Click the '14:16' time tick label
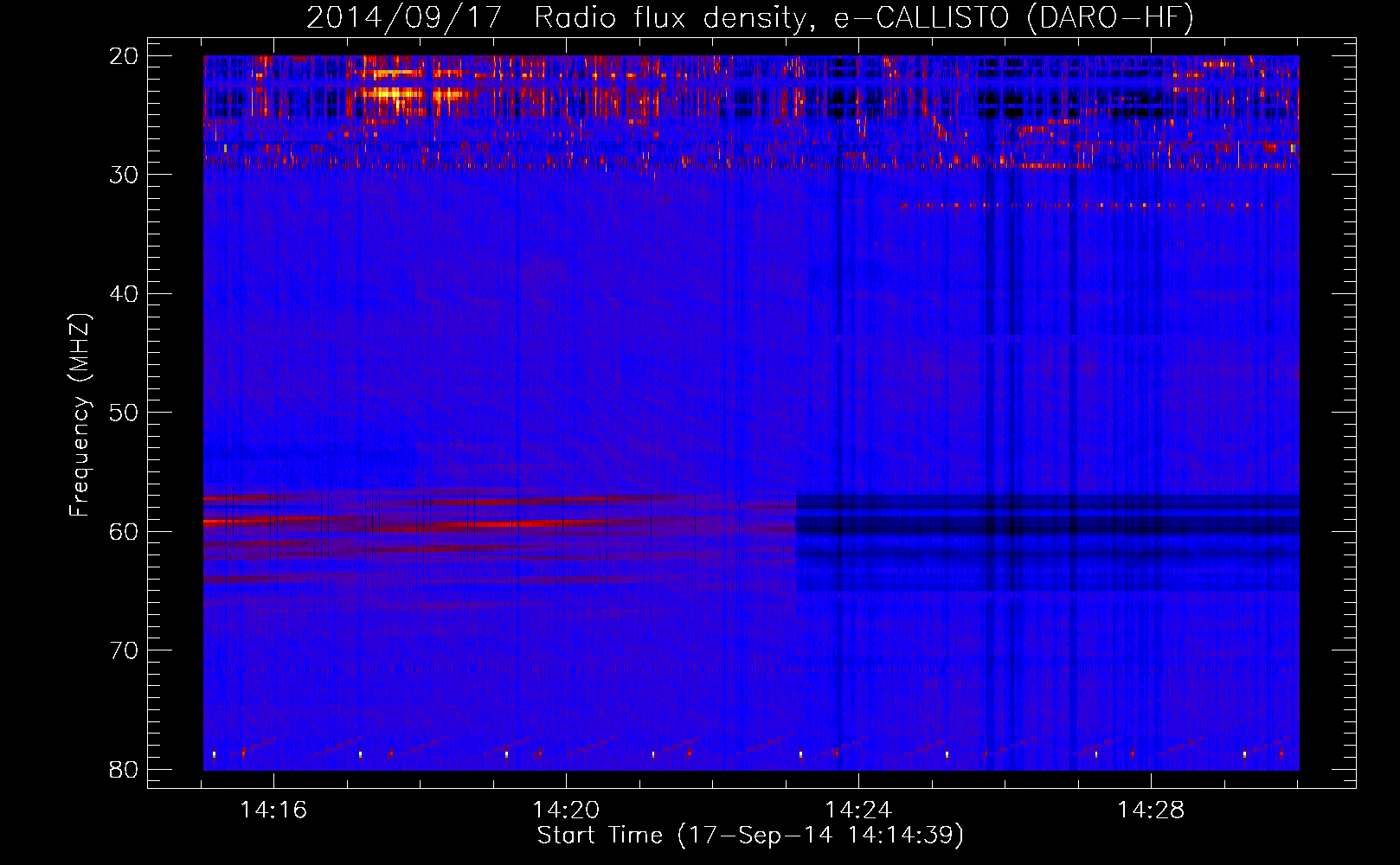Viewport: 1400px width, 865px height. 274,811
